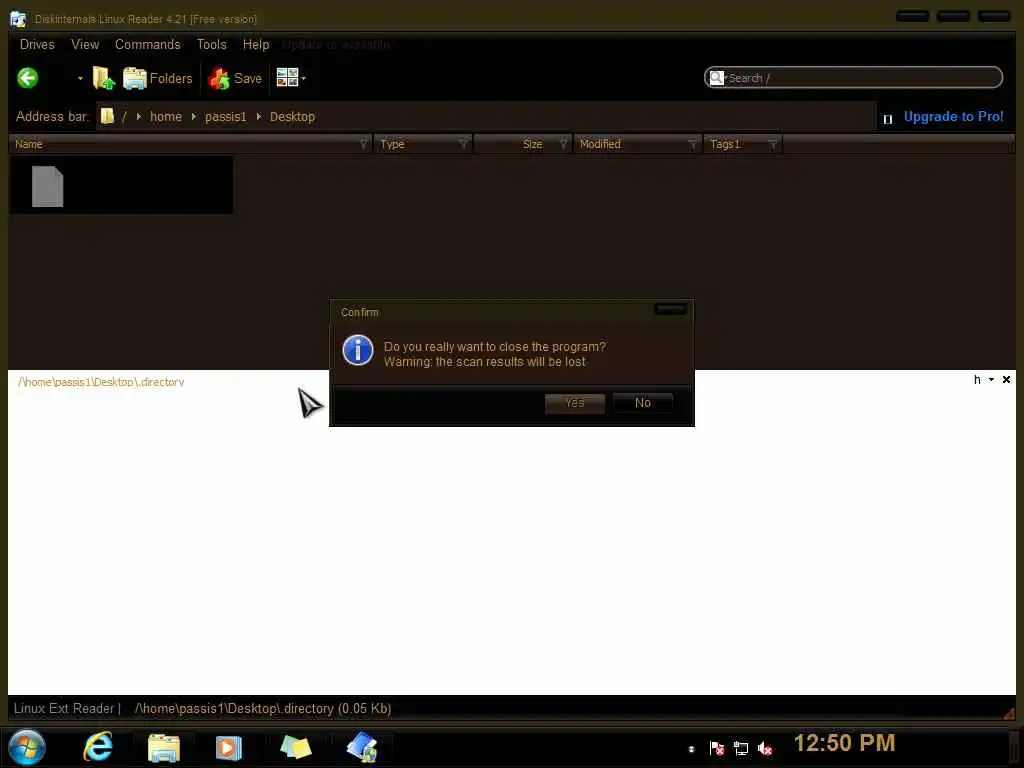Click the Save toolbar button
The width and height of the screenshot is (1024, 768).
point(235,78)
